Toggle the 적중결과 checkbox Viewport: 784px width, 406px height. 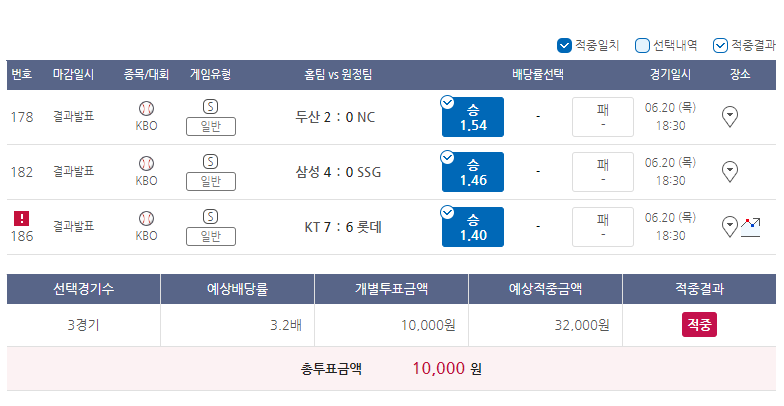click(720, 46)
